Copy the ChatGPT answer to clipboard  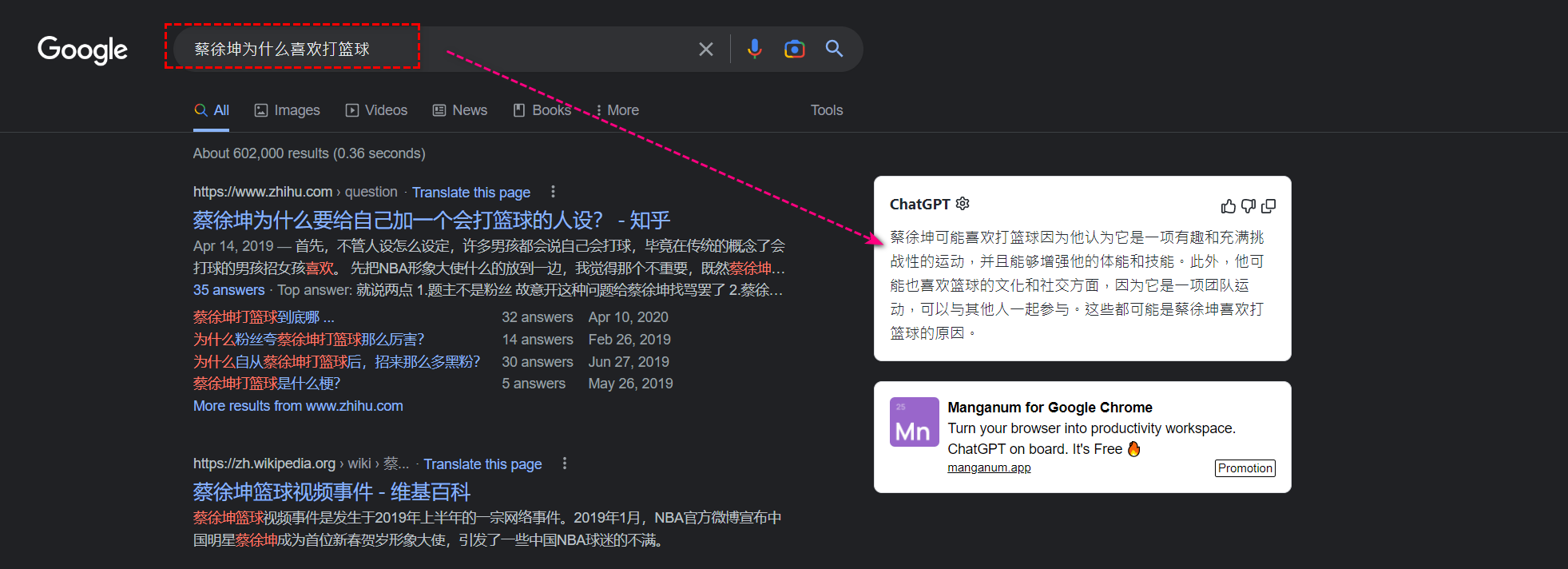click(x=1268, y=206)
